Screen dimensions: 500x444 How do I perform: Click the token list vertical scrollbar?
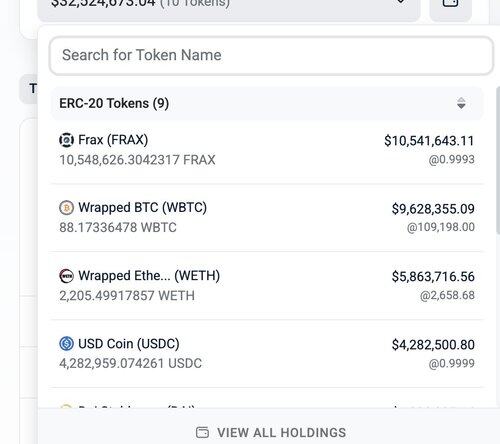498,160
